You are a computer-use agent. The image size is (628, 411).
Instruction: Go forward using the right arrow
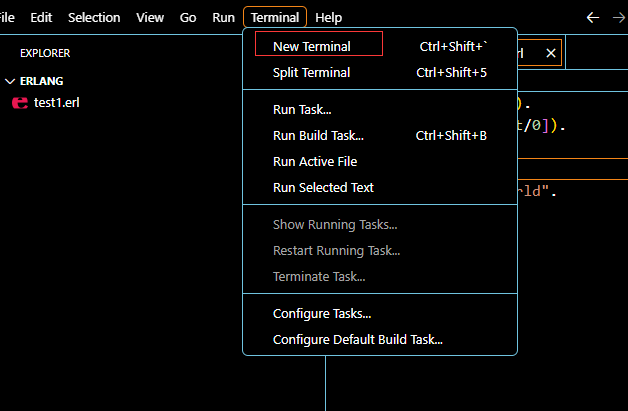tap(620, 18)
